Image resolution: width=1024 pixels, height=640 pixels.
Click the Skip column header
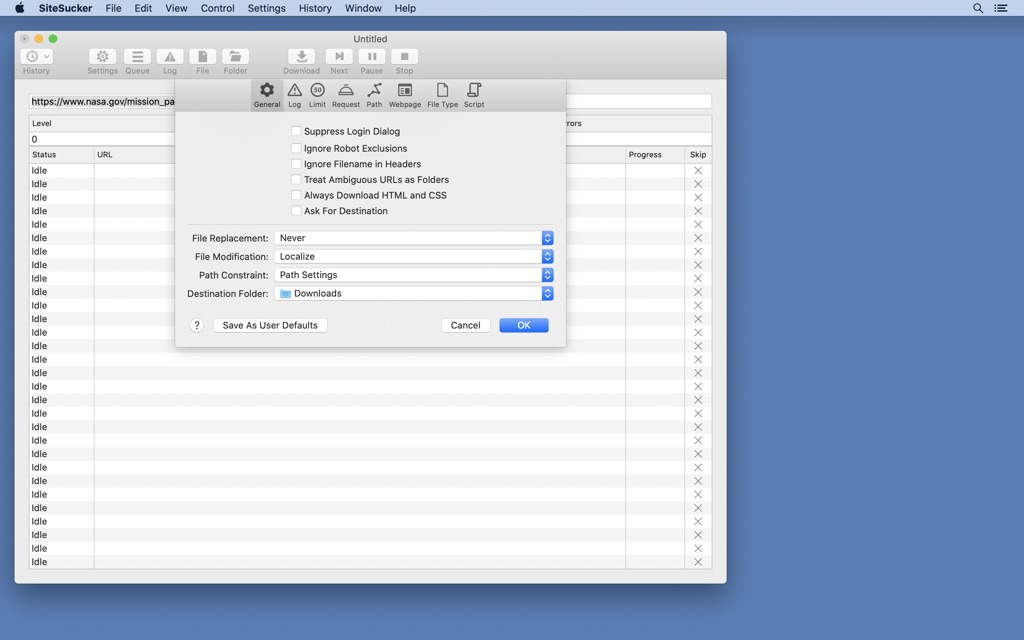pos(698,155)
